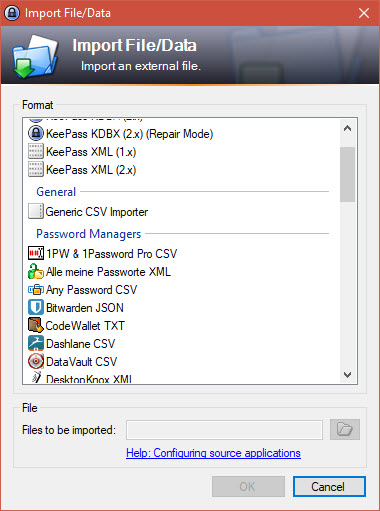
Task: Click the KeePass XML (1.x) format icon
Action: click(x=36, y=151)
